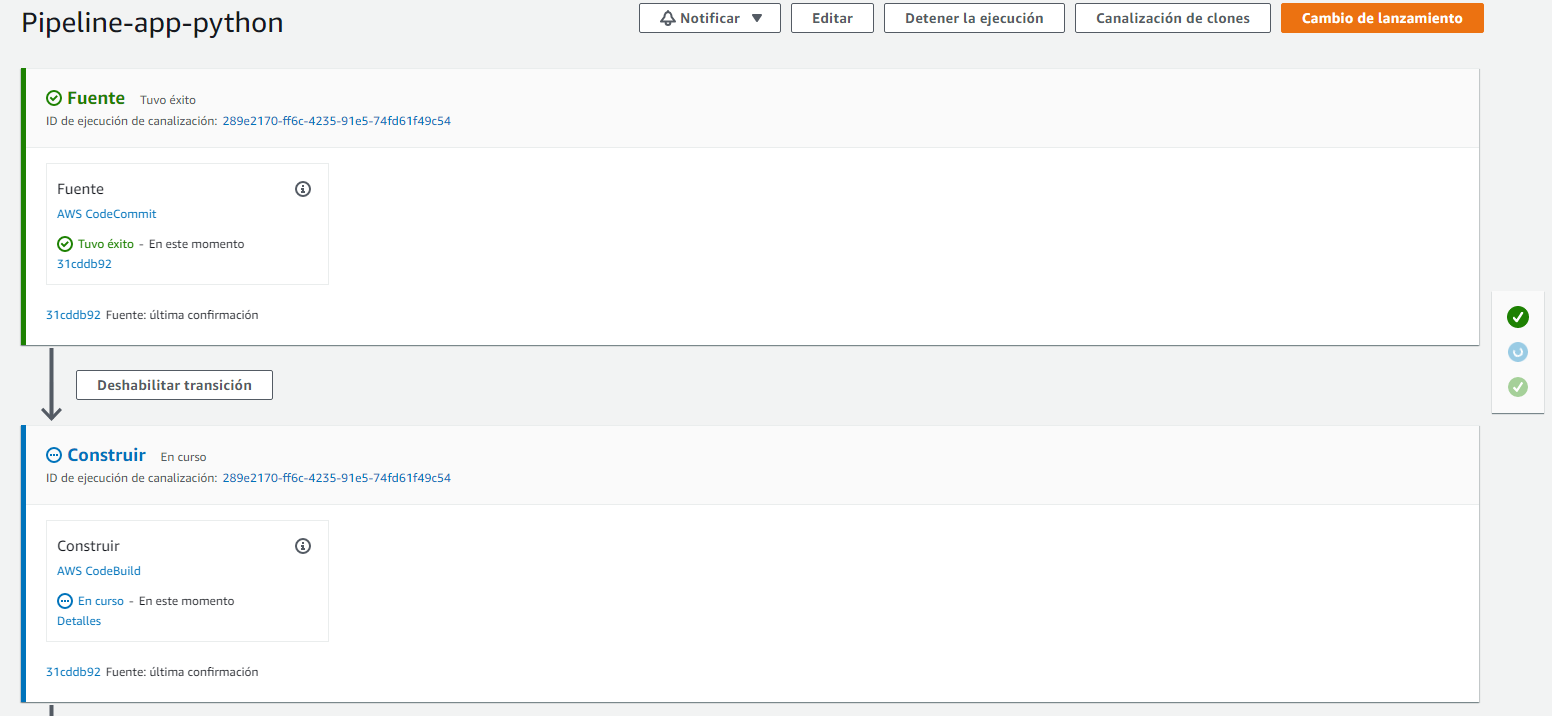Image resolution: width=1552 pixels, height=716 pixels.
Task: Open the AWS CodeCommit link
Action: 107,214
